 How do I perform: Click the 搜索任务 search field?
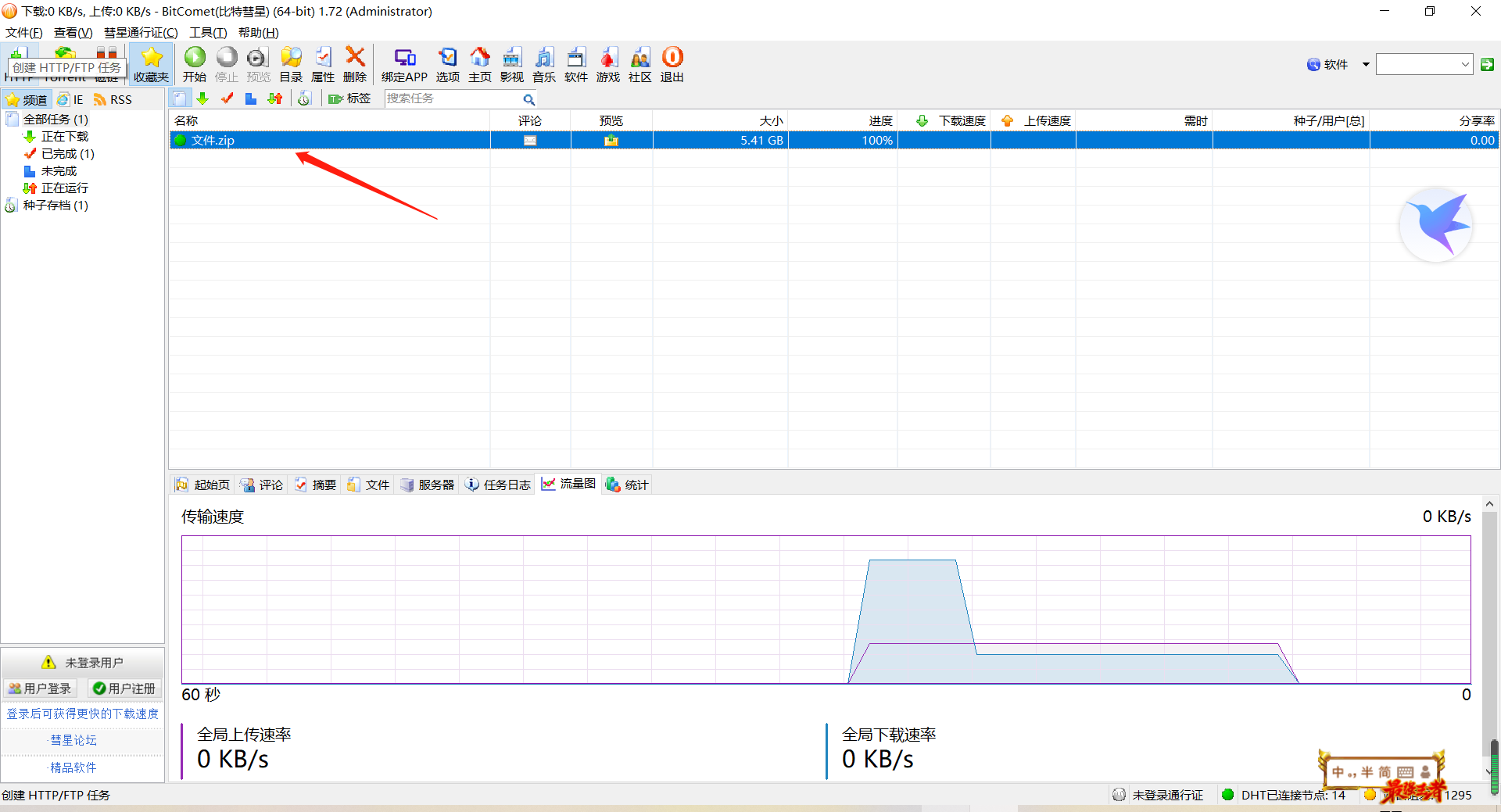pos(453,98)
